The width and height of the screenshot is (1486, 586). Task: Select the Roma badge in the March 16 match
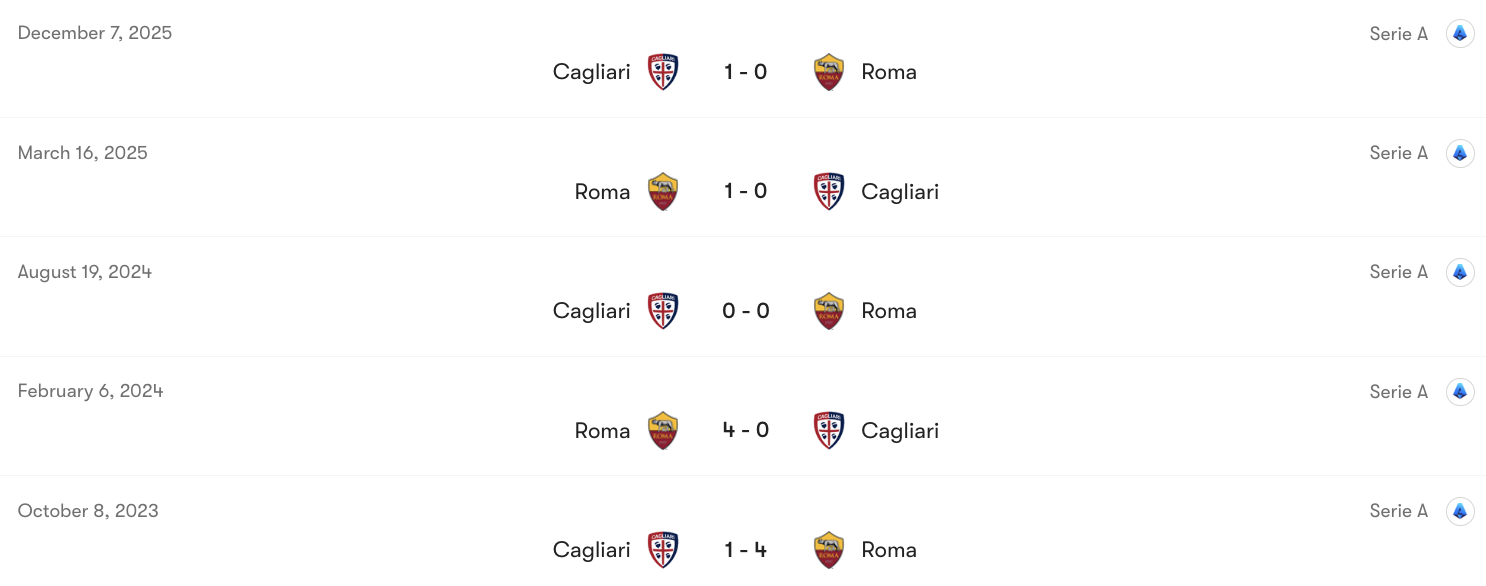tap(663, 191)
